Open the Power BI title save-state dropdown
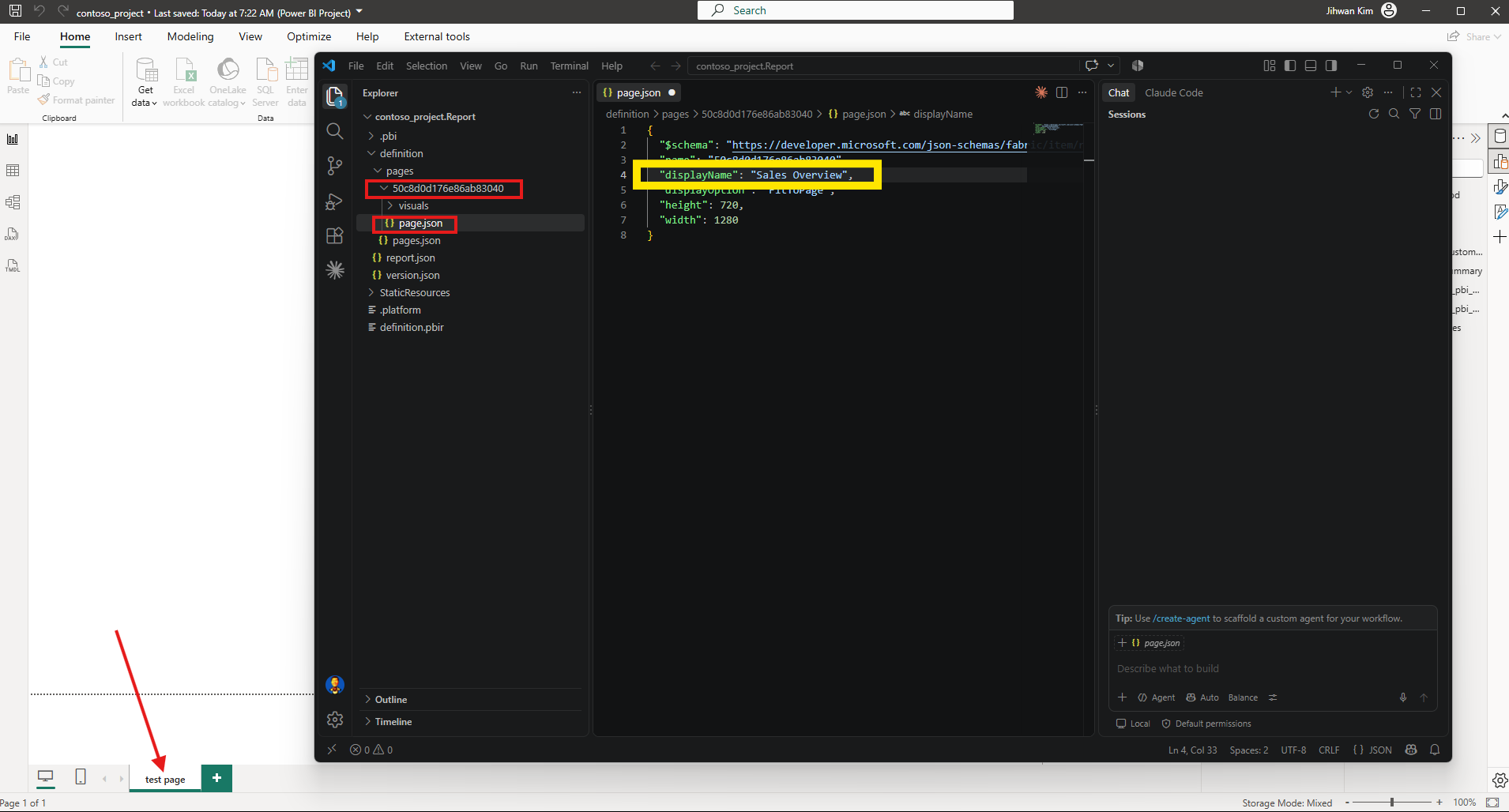 click(x=359, y=12)
